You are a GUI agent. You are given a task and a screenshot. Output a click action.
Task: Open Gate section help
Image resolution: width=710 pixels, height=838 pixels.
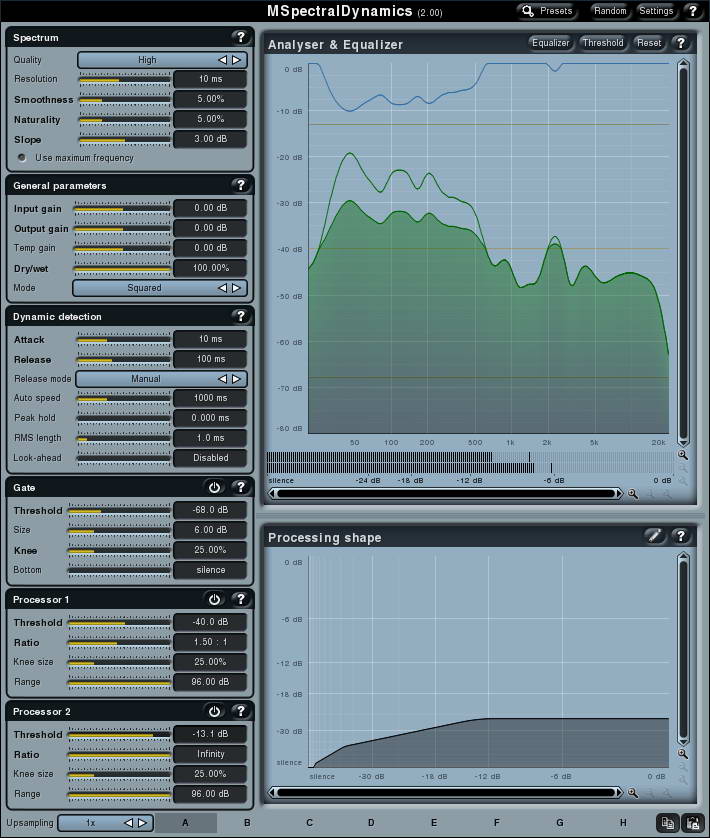pos(241,487)
